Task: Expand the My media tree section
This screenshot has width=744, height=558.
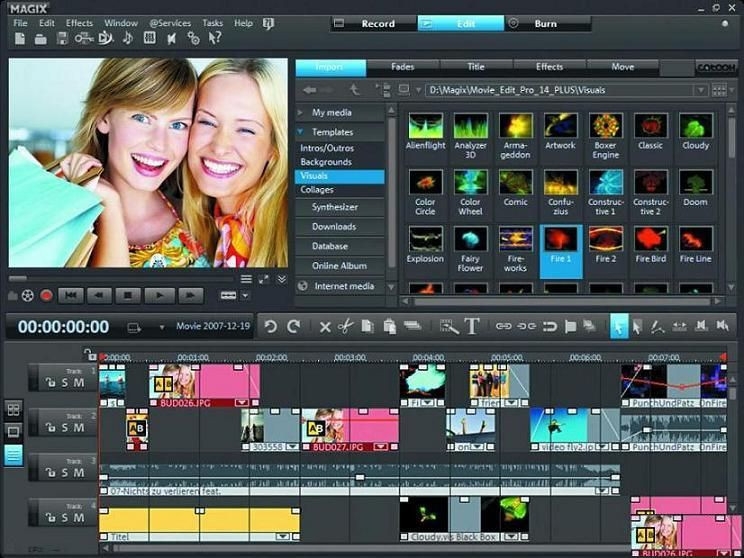Action: click(300, 112)
